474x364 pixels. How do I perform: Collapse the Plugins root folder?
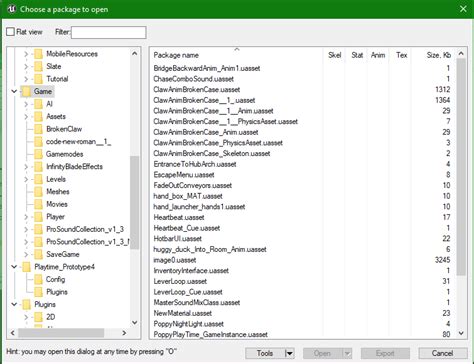(14, 304)
